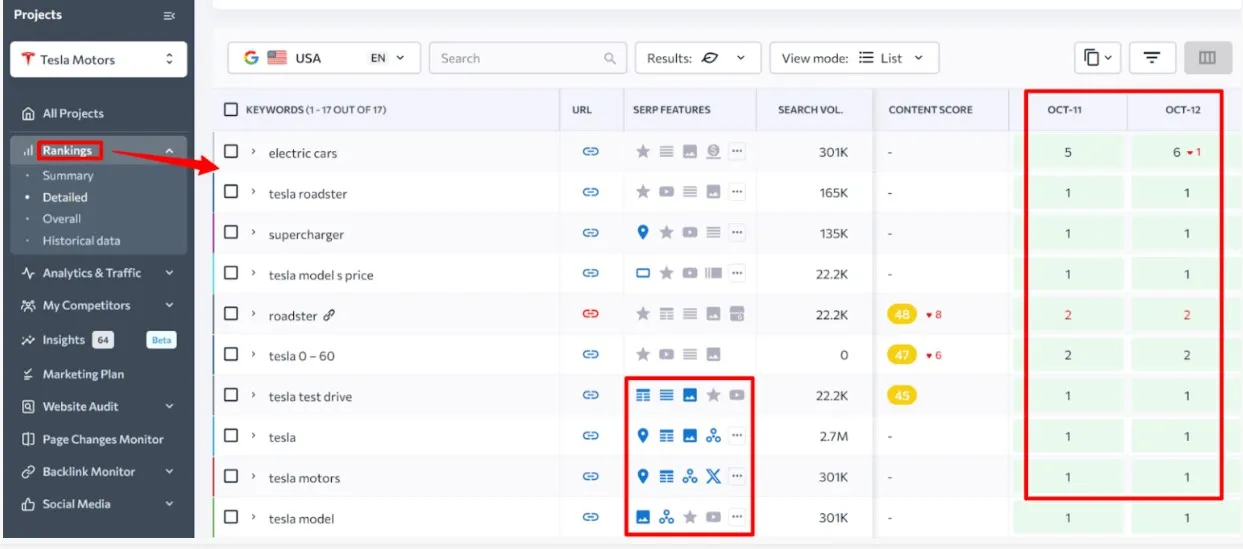
Task: Open the Results filter dropdown
Action: pyautogui.click(x=698, y=58)
